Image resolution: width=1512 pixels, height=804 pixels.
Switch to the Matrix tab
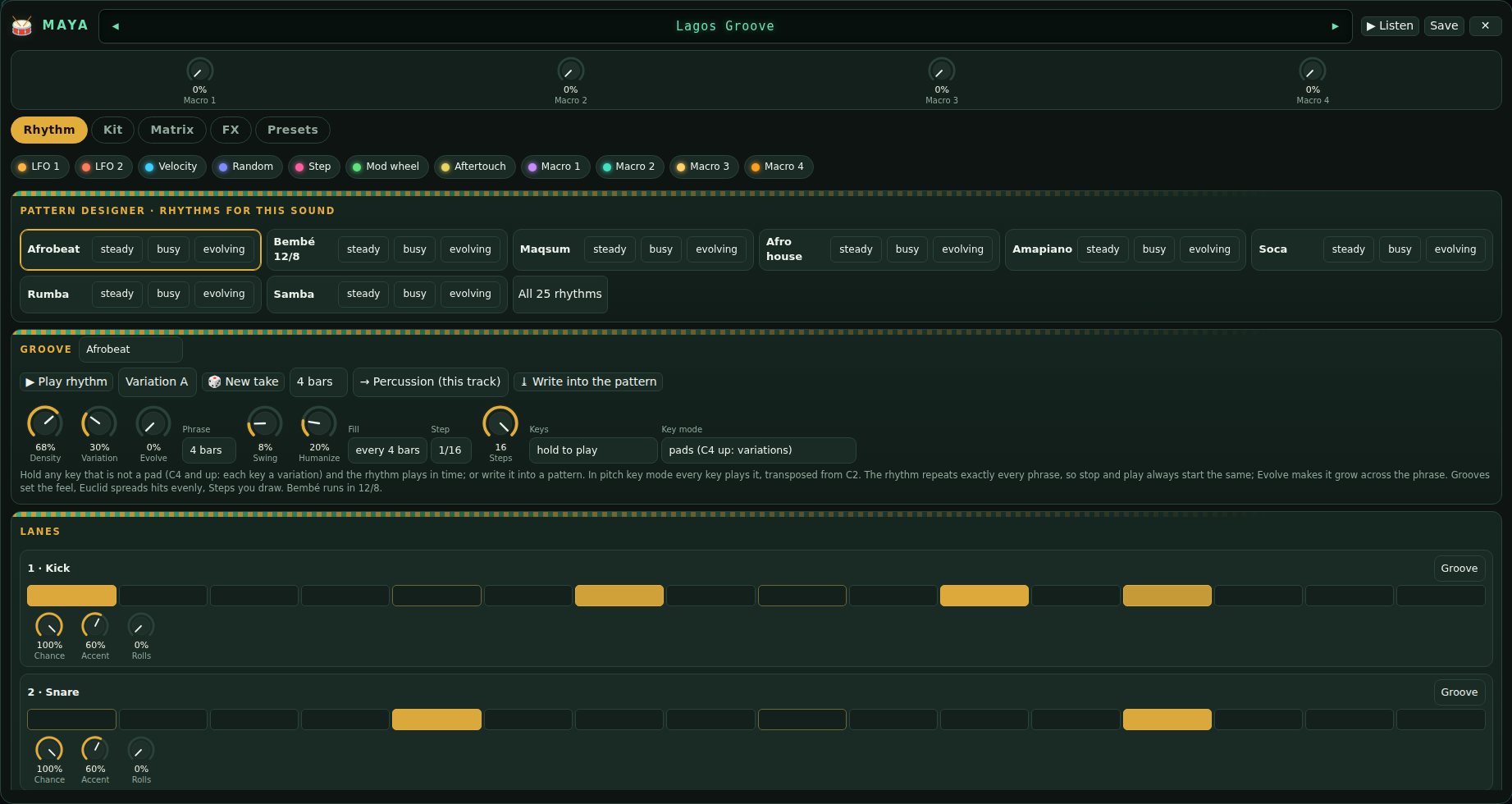pyautogui.click(x=172, y=130)
